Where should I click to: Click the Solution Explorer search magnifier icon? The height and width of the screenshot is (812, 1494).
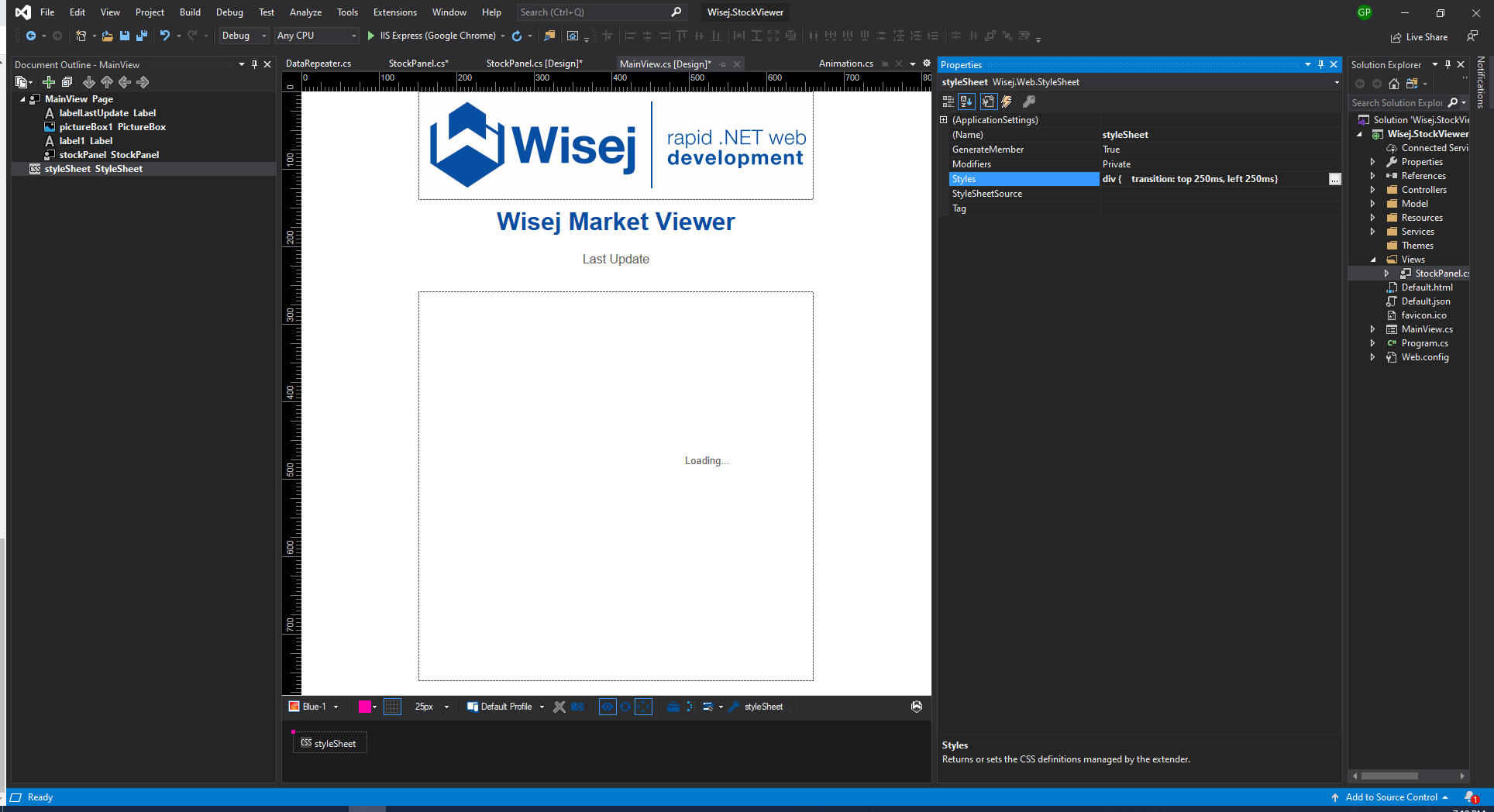(x=1454, y=102)
